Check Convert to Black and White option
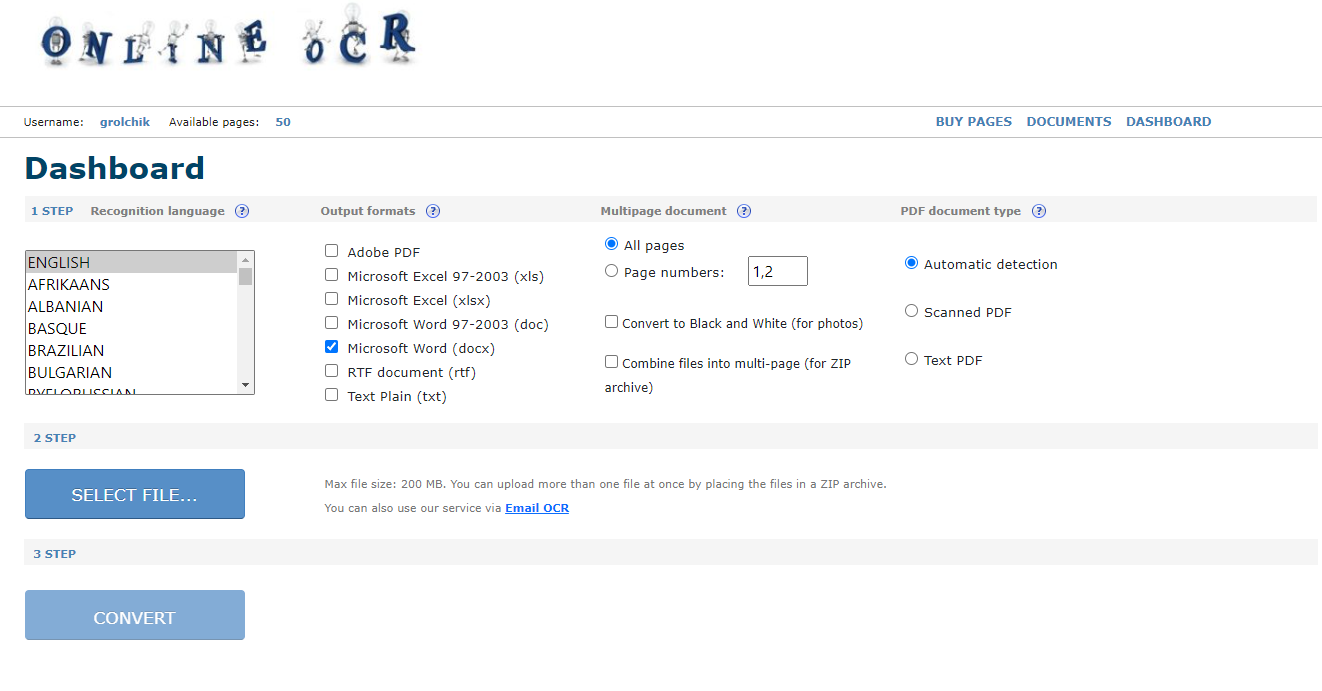 [611, 322]
